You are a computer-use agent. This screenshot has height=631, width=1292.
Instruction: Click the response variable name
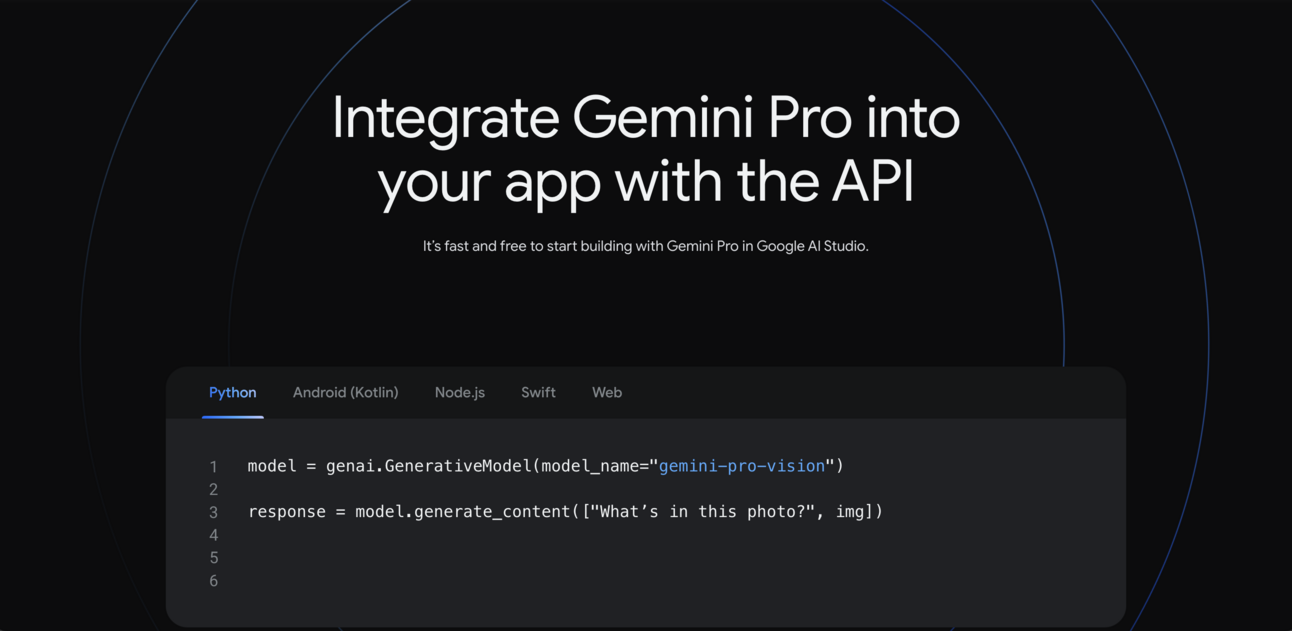tap(288, 511)
